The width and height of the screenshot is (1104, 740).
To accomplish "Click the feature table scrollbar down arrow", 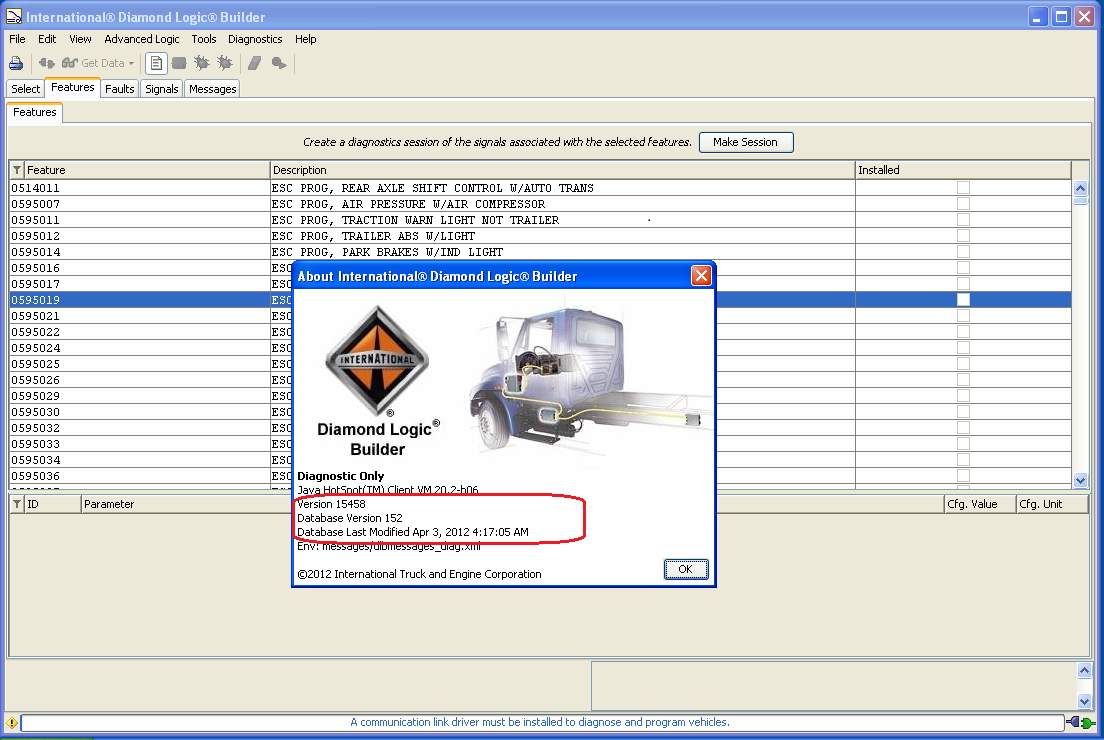I will point(1080,481).
